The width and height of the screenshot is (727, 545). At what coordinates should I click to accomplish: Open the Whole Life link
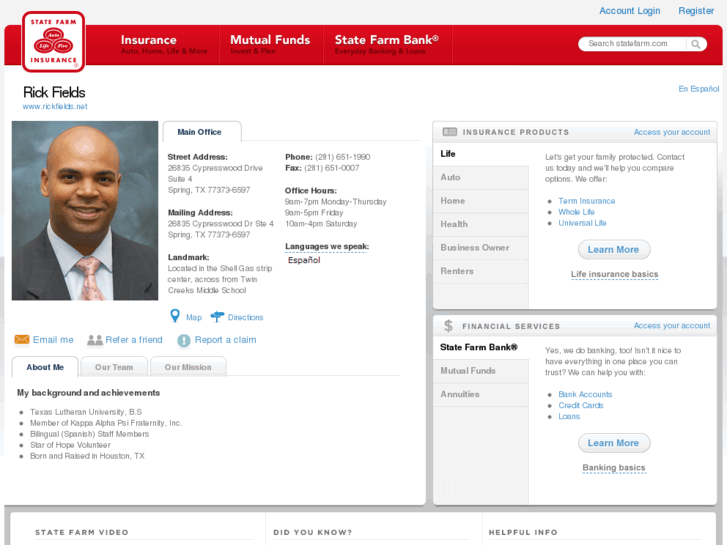point(576,212)
